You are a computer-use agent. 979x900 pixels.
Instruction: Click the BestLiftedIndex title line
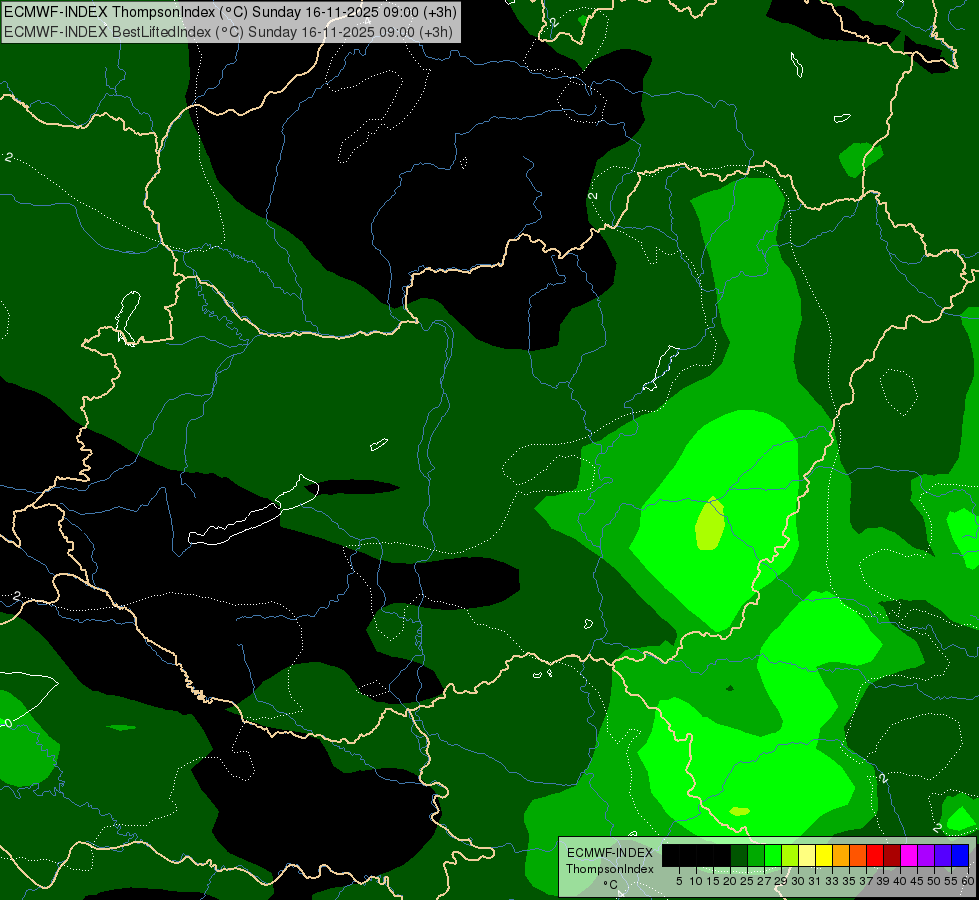228,31
